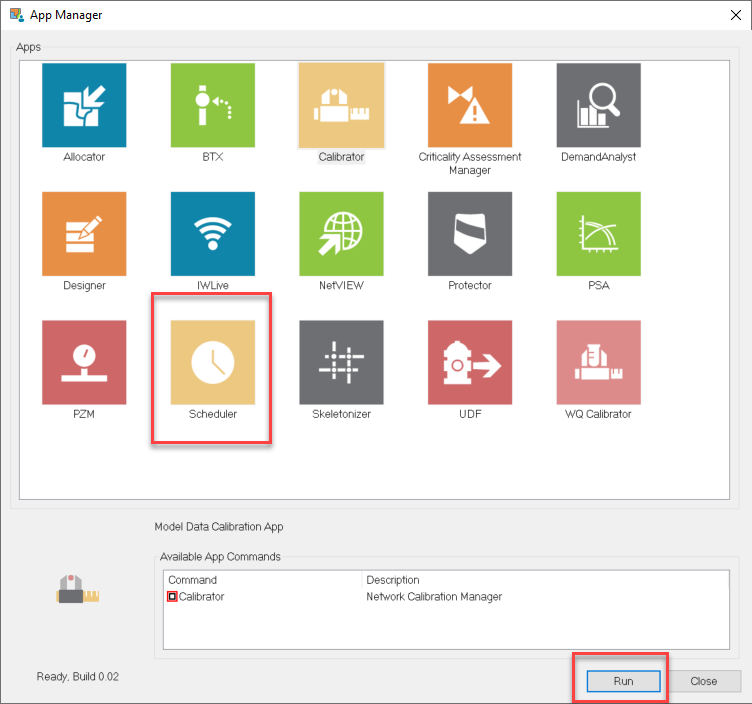
Task: Click the Description column header
Action: coord(393,580)
